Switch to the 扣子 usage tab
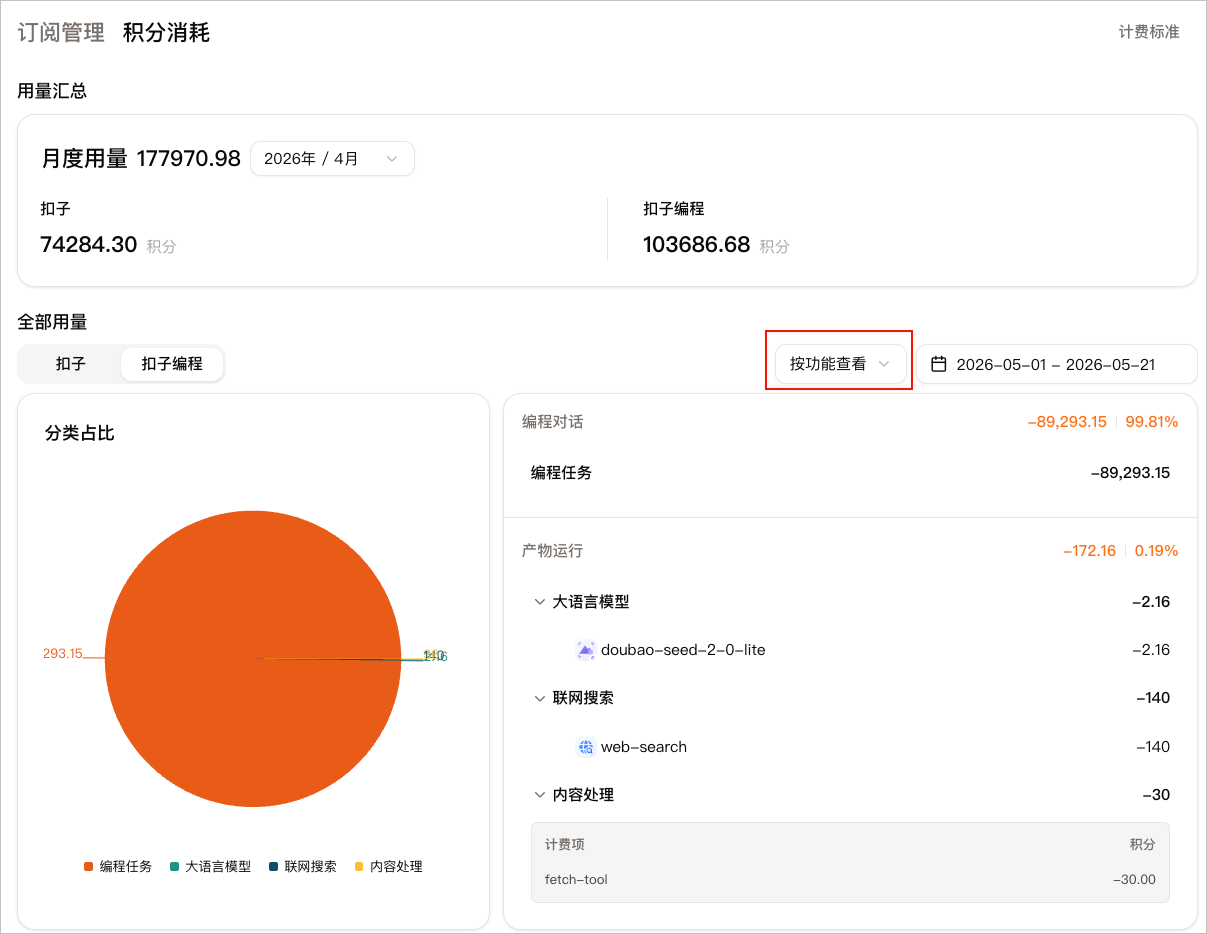 (x=71, y=364)
